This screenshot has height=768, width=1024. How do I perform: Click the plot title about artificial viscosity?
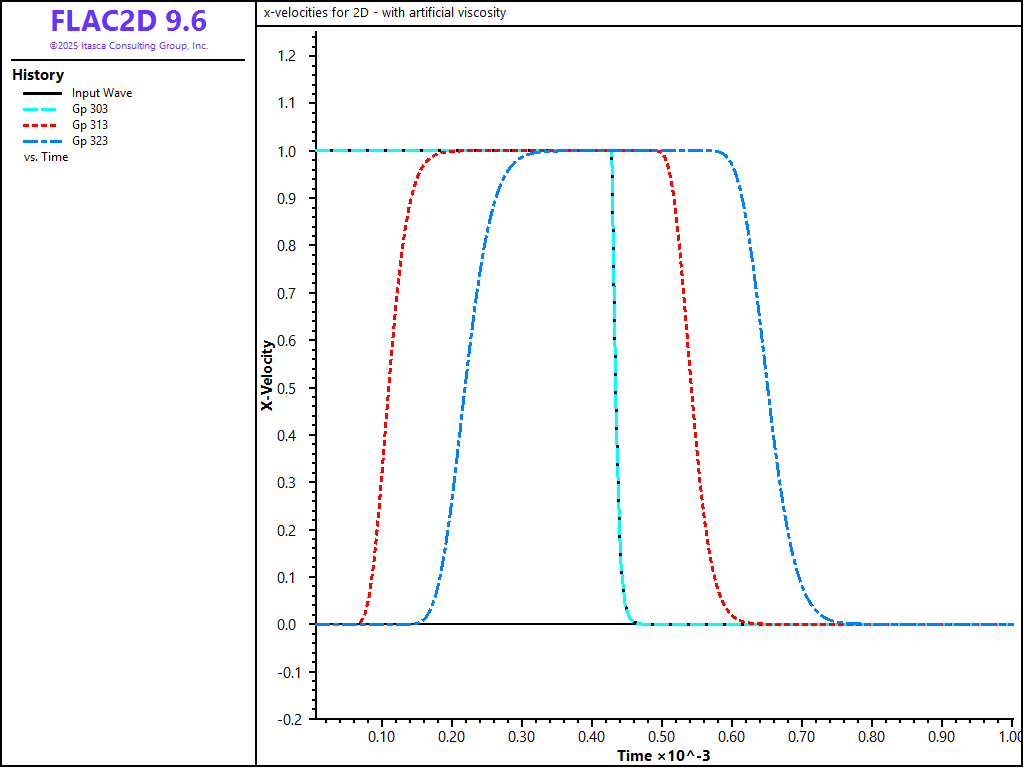coord(384,13)
